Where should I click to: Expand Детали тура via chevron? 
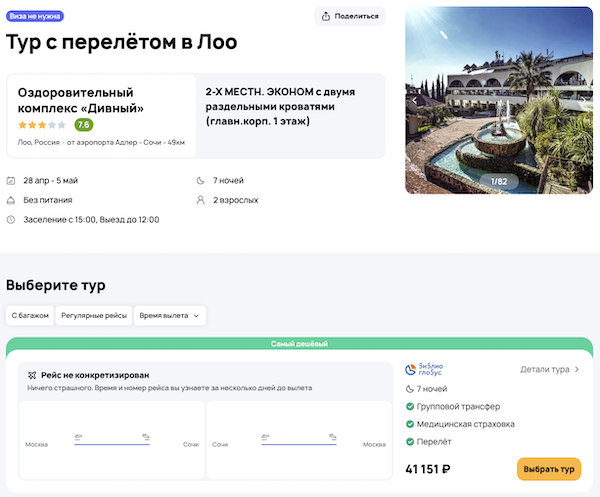click(x=576, y=369)
